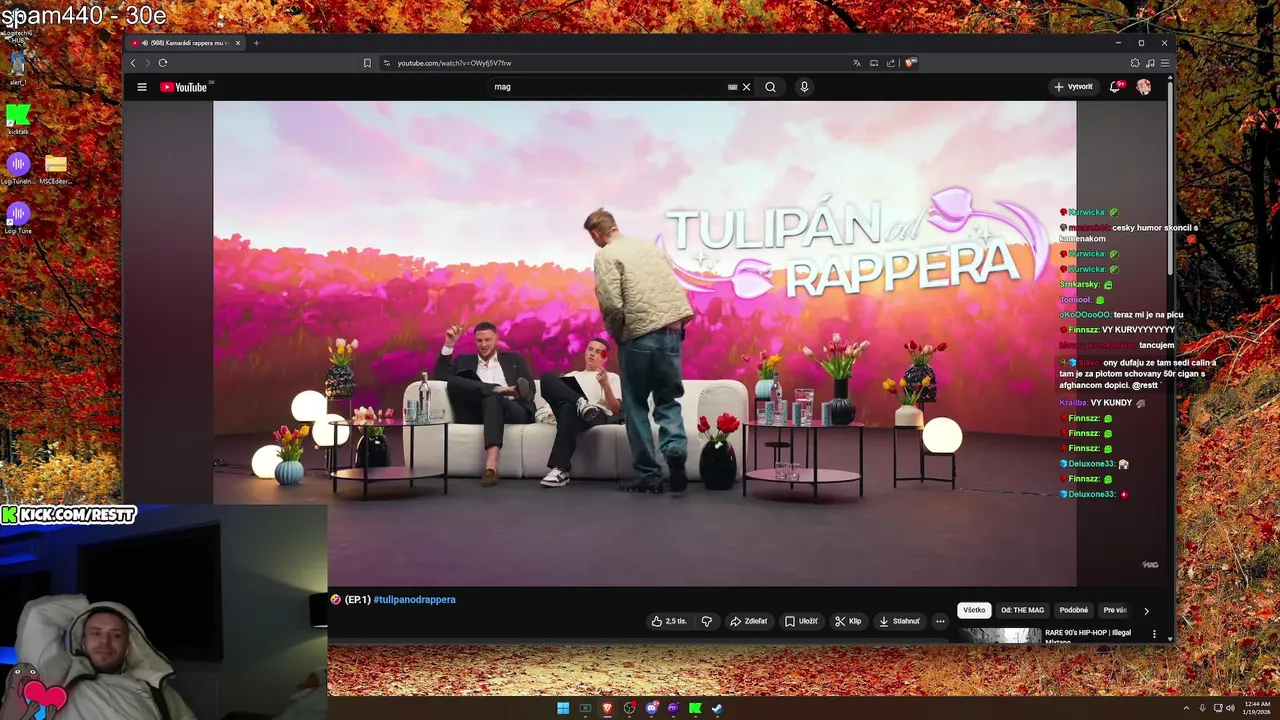Click the address bar URL
This screenshot has width=1280, height=720.
point(455,63)
